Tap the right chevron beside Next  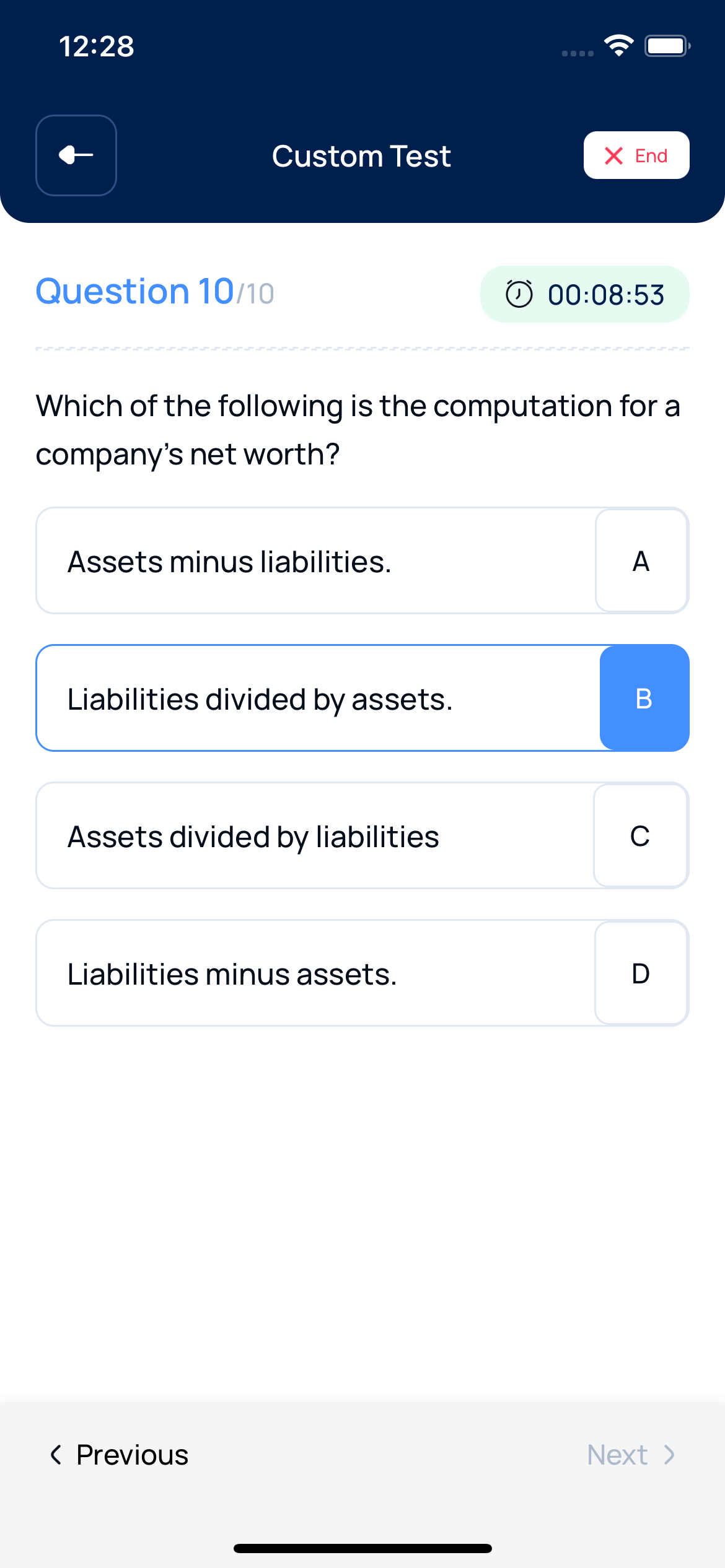669,1455
